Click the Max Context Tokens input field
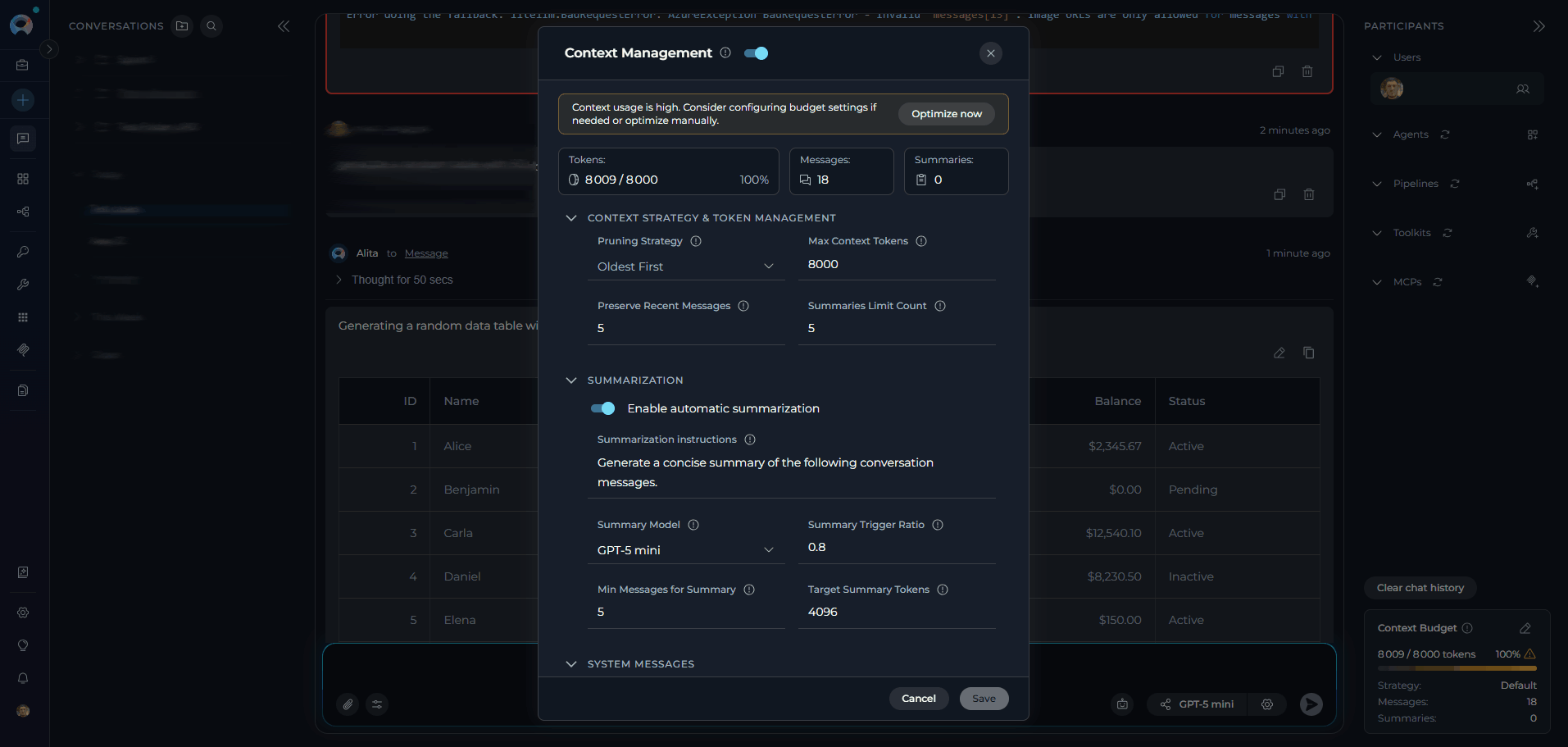 click(x=897, y=264)
